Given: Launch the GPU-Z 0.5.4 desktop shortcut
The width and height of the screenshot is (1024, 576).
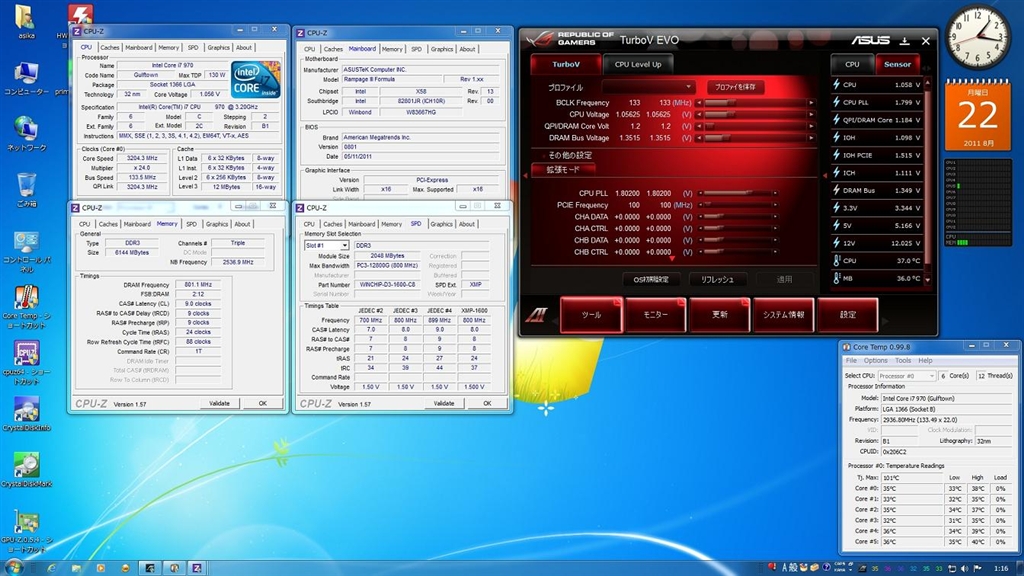Looking at the screenshot, I should 26,531.
